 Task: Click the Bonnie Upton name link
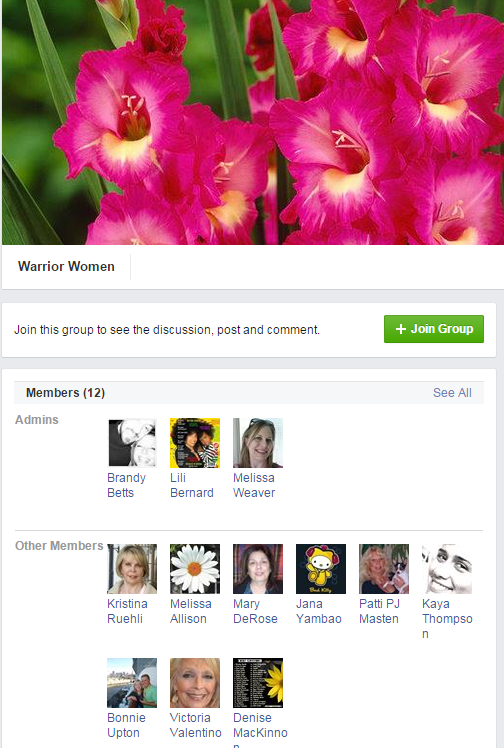(126, 725)
